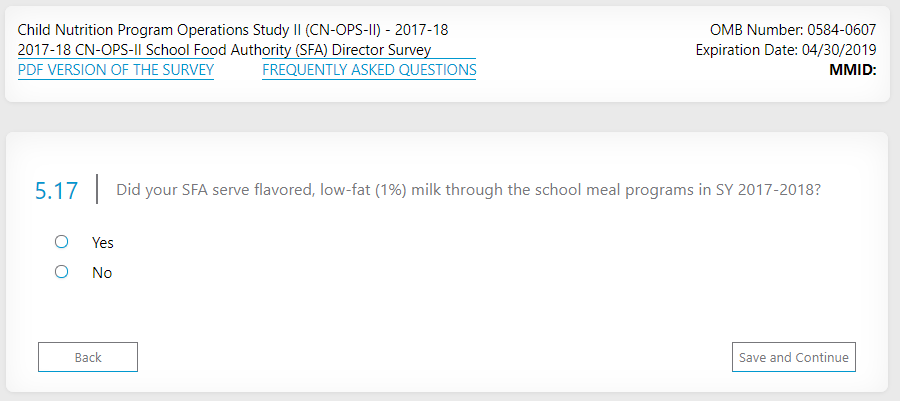Click the Back button
The height and width of the screenshot is (401, 900).
pyautogui.click(x=88, y=357)
